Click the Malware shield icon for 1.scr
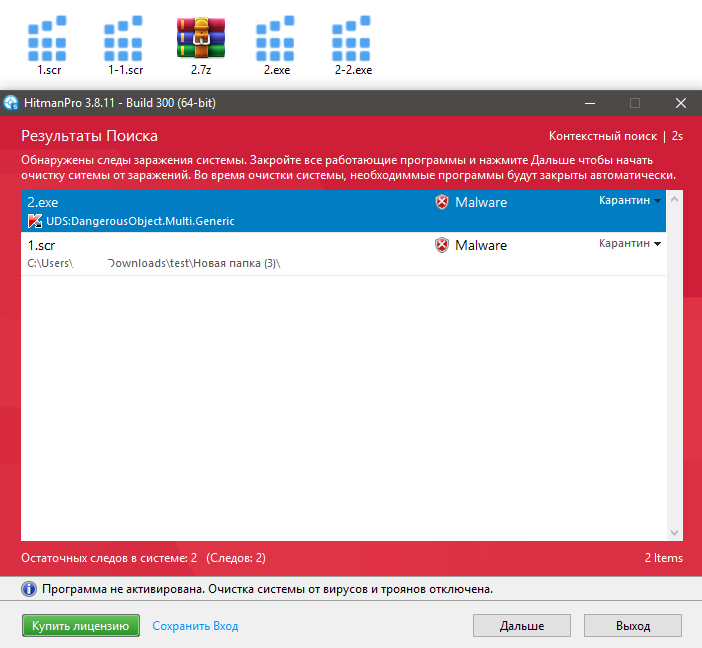The height and width of the screenshot is (648, 702). [x=442, y=245]
